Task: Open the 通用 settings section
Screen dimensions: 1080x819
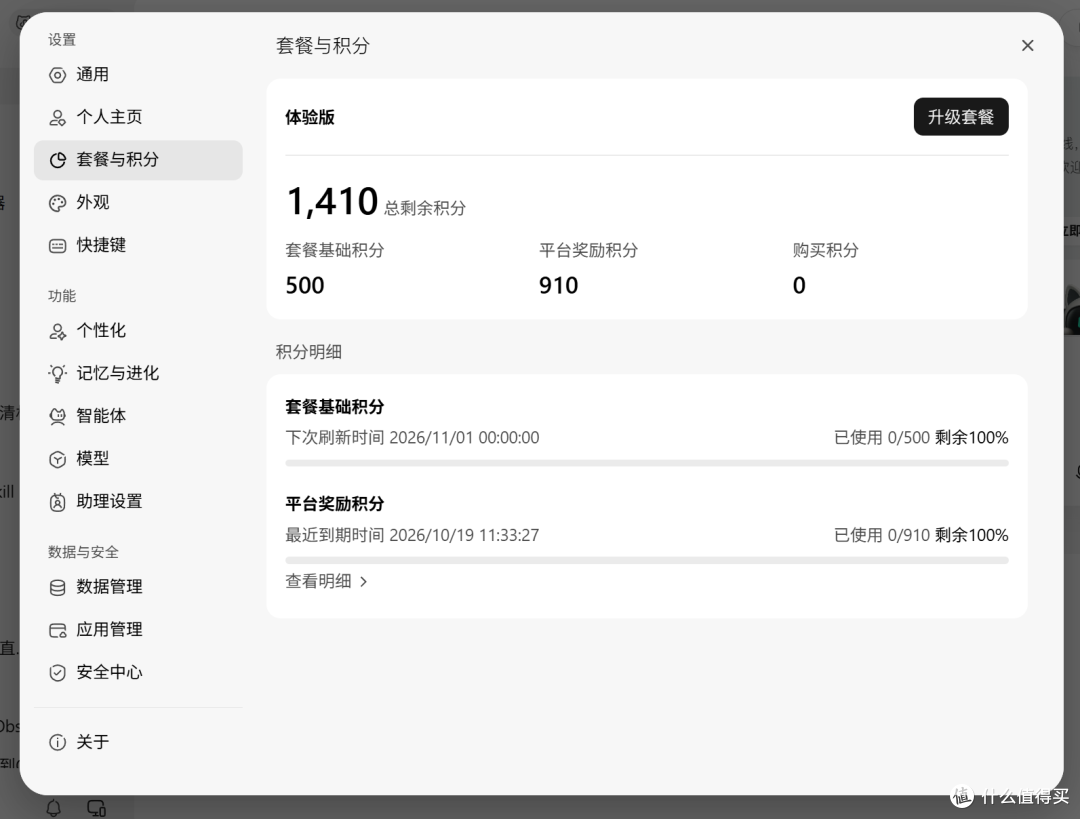Action: (138, 74)
